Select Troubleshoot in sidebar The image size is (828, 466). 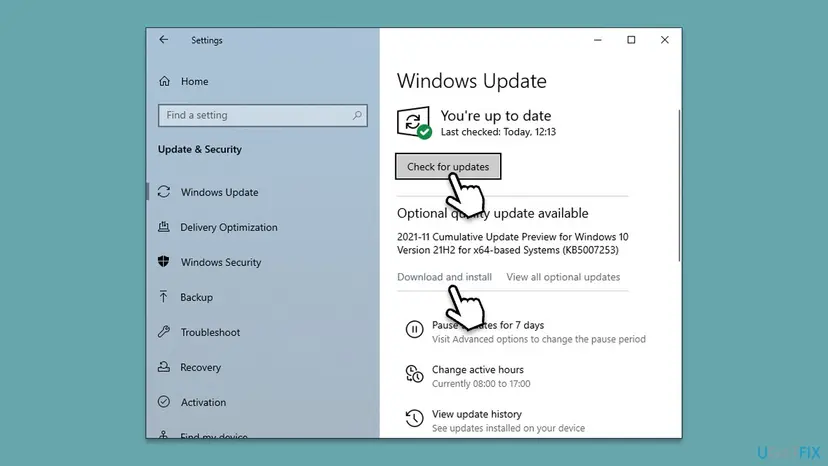click(x=210, y=332)
